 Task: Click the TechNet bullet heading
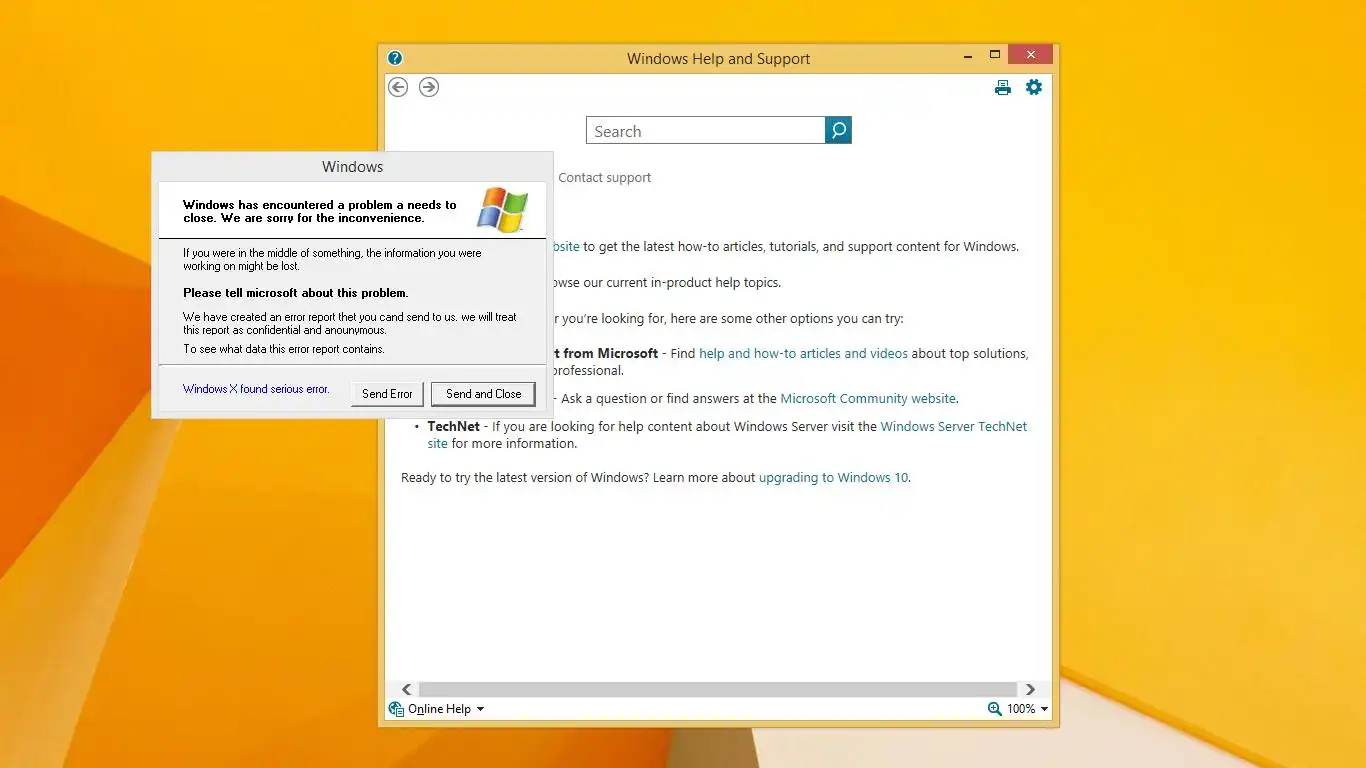click(454, 426)
